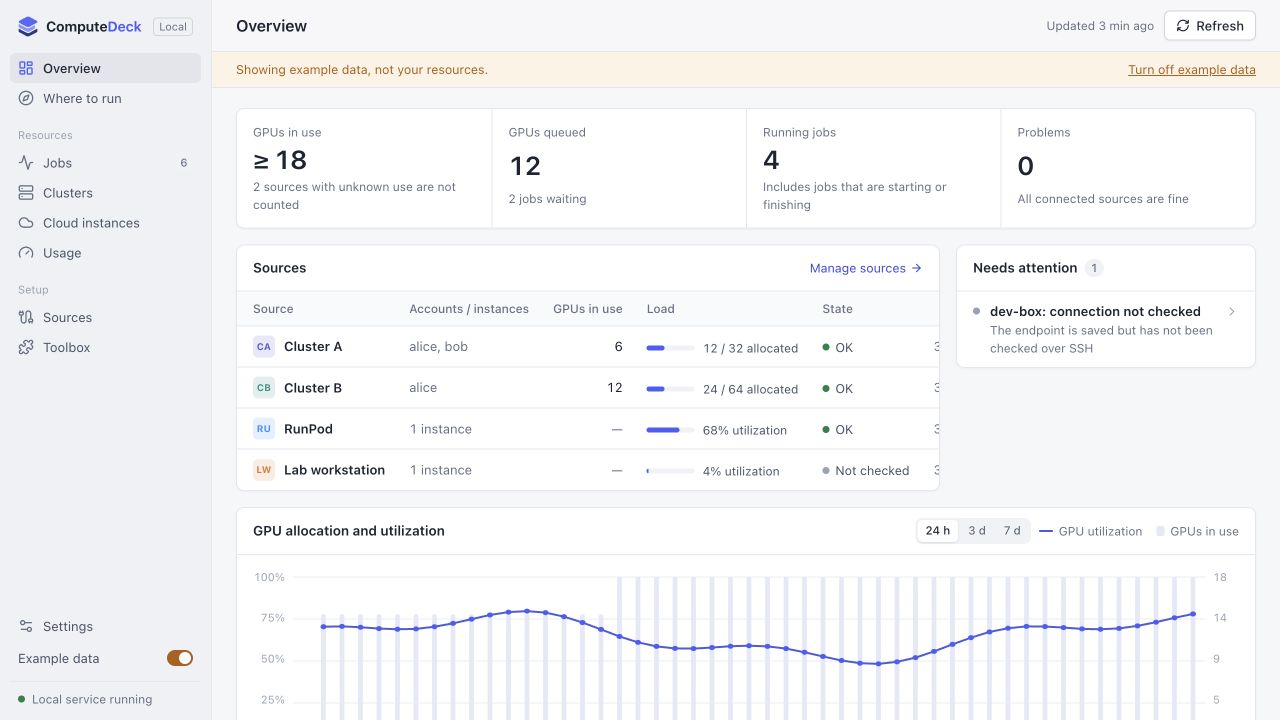This screenshot has height=720, width=1280.
Task: Click the Toolbox icon in sidebar
Action: pyautogui.click(x=26, y=347)
